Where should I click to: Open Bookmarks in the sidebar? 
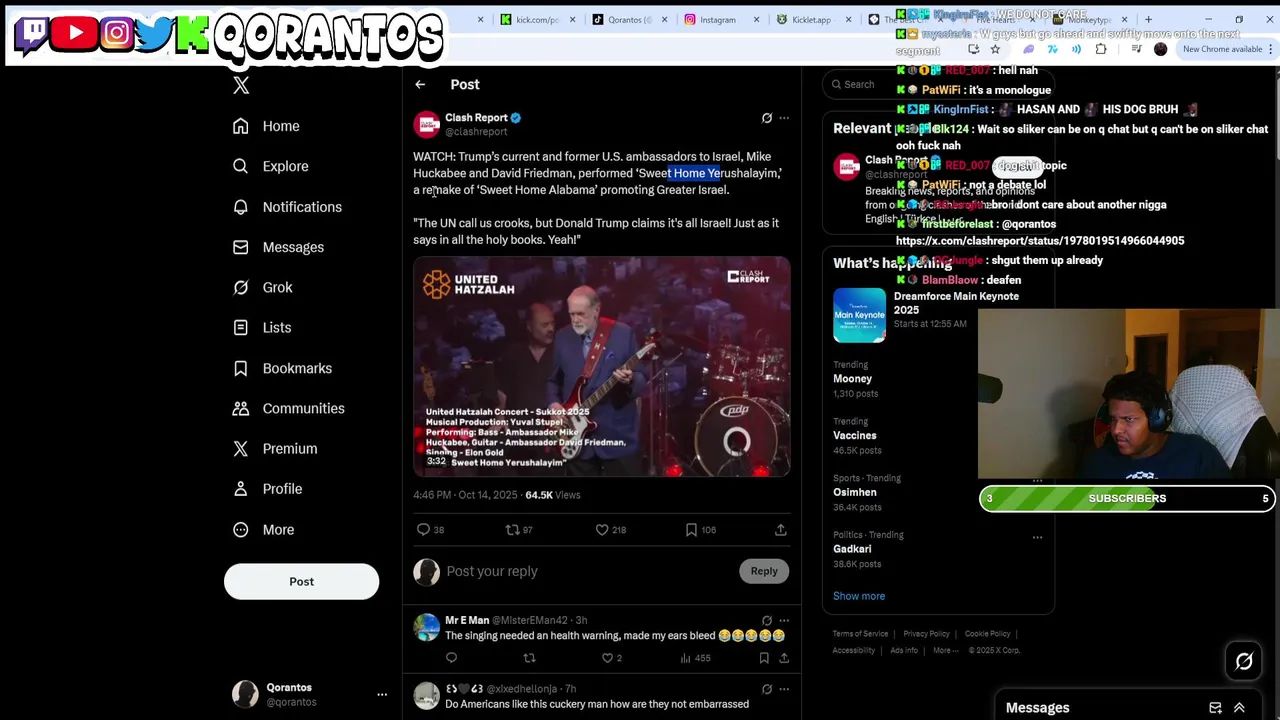282,368
